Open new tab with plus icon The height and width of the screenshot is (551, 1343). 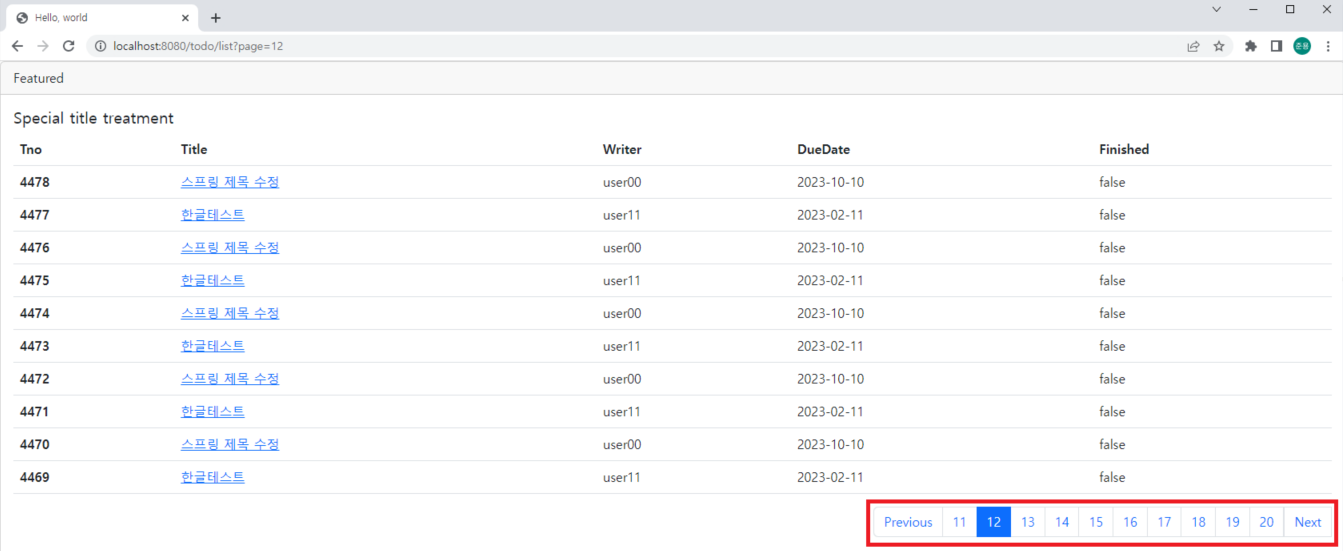[x=216, y=18]
